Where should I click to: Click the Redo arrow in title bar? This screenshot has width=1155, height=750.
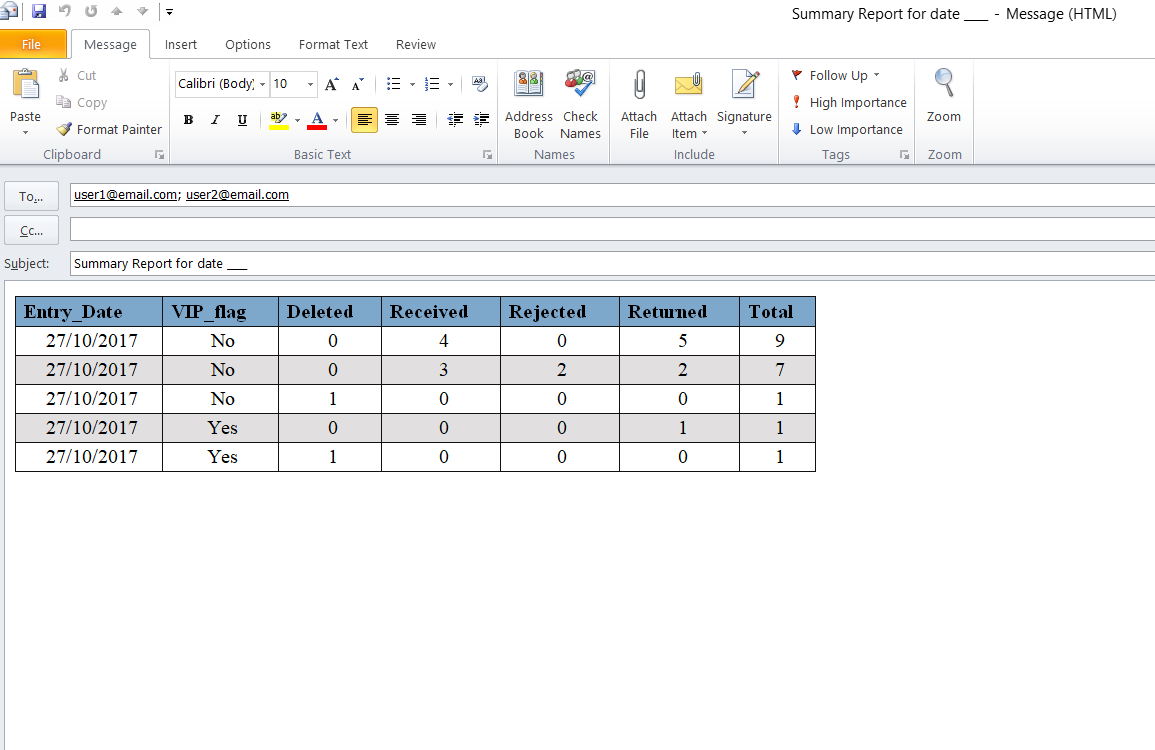pyautogui.click(x=91, y=11)
